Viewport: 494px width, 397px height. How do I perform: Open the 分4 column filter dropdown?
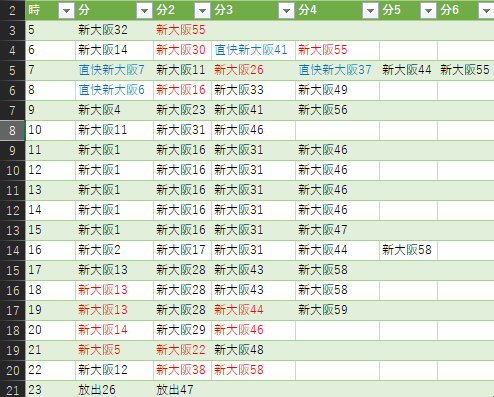tap(370, 11)
